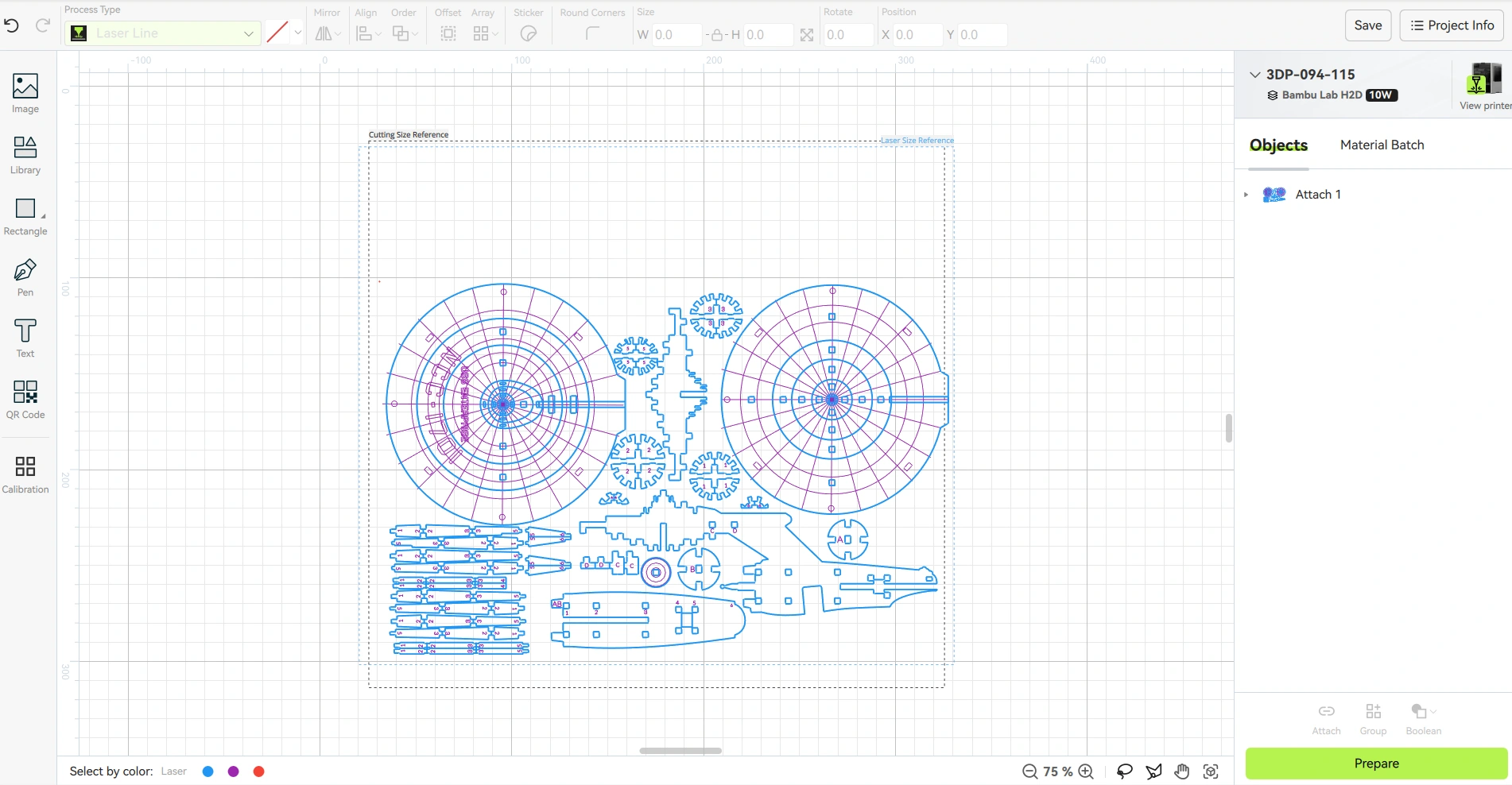Collapse the 3DP-094-115 project chevron
Screen dimensions: 1512x785
(1254, 75)
